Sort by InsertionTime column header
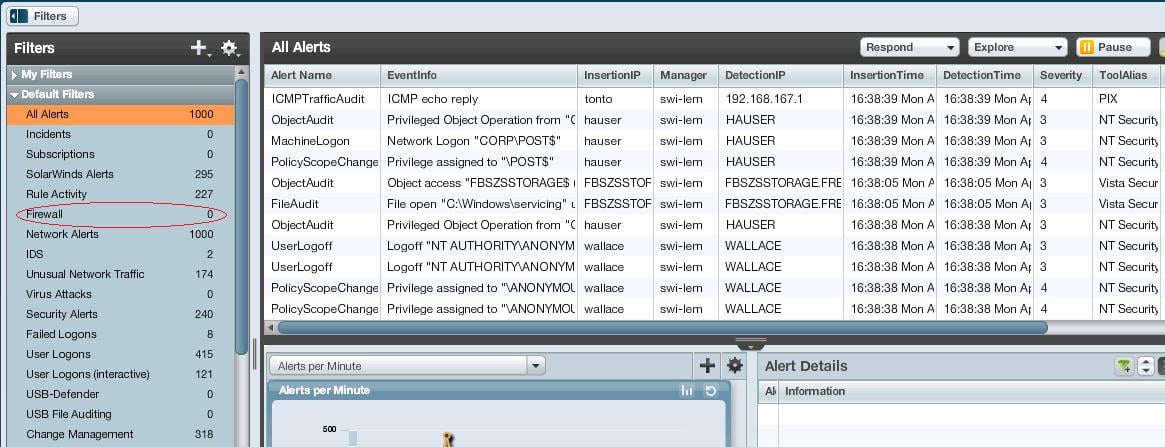Viewport: 1165px width, 447px height. (889, 76)
